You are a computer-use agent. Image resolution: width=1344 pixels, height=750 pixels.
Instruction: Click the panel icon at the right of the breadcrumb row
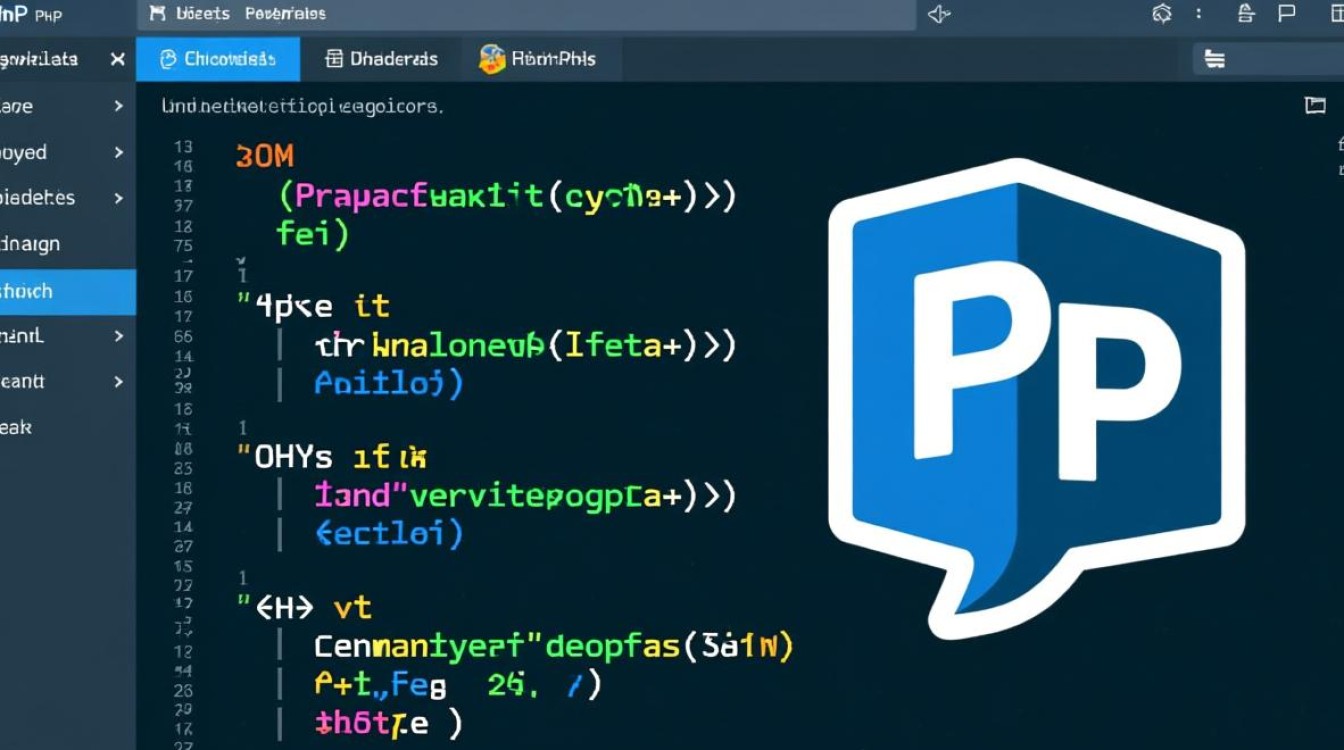1315,105
